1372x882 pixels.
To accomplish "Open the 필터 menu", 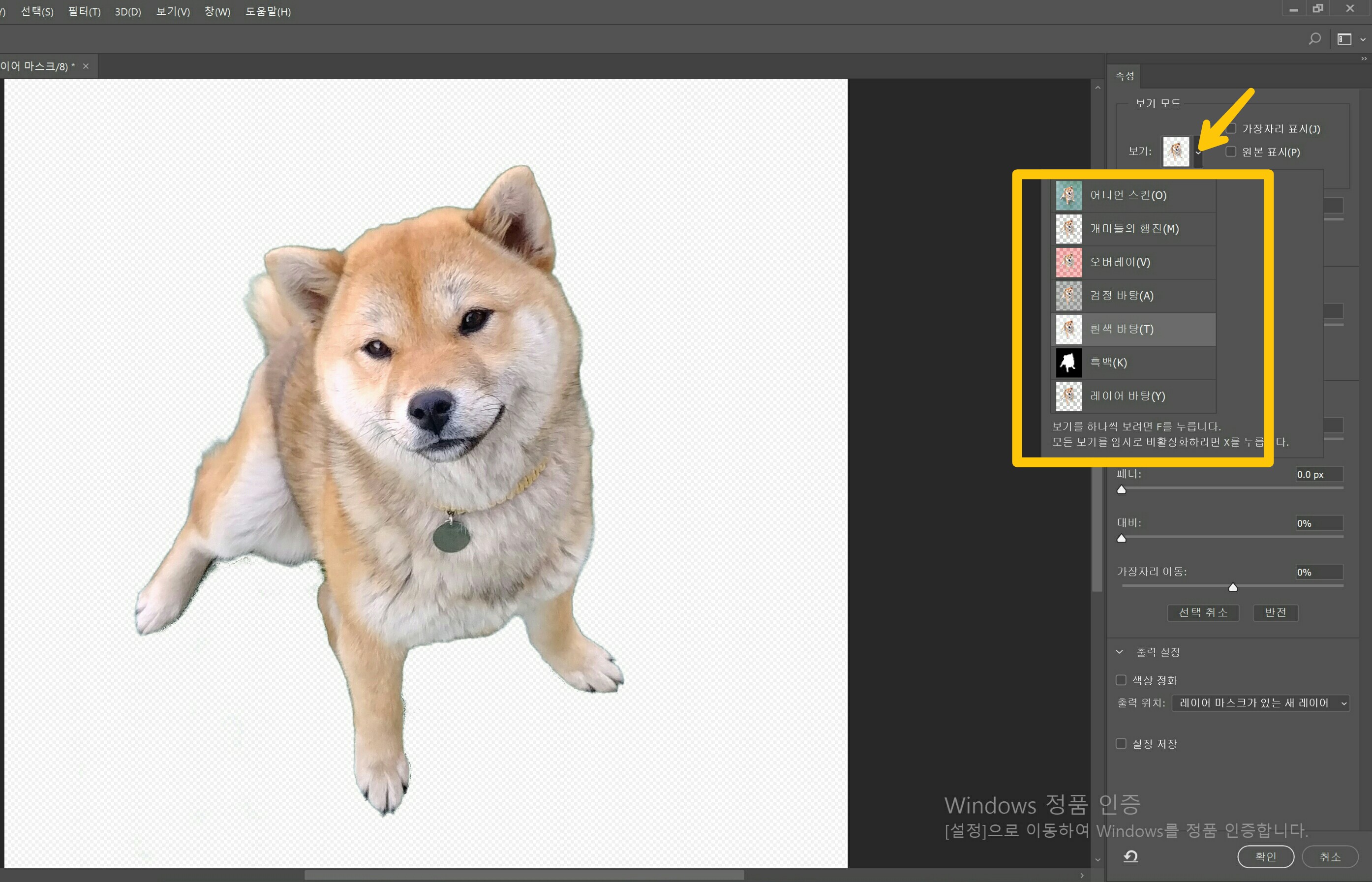I will (84, 11).
